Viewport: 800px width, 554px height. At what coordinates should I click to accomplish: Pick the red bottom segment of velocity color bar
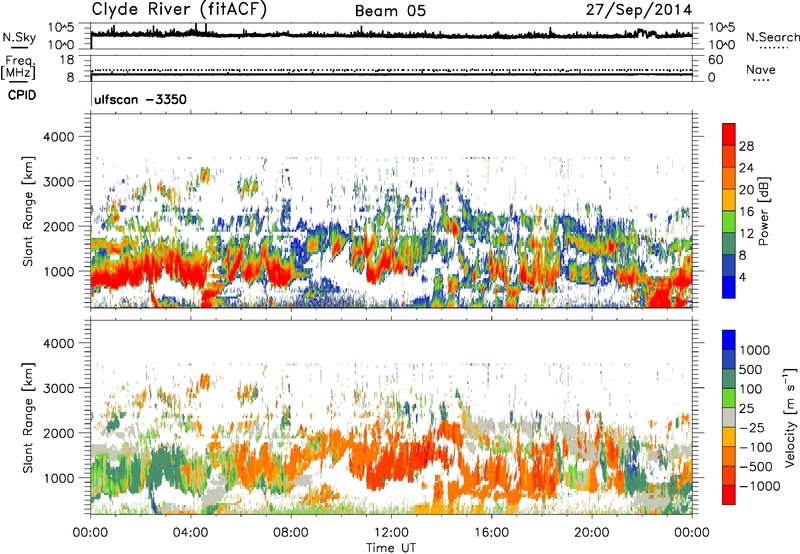729,495
